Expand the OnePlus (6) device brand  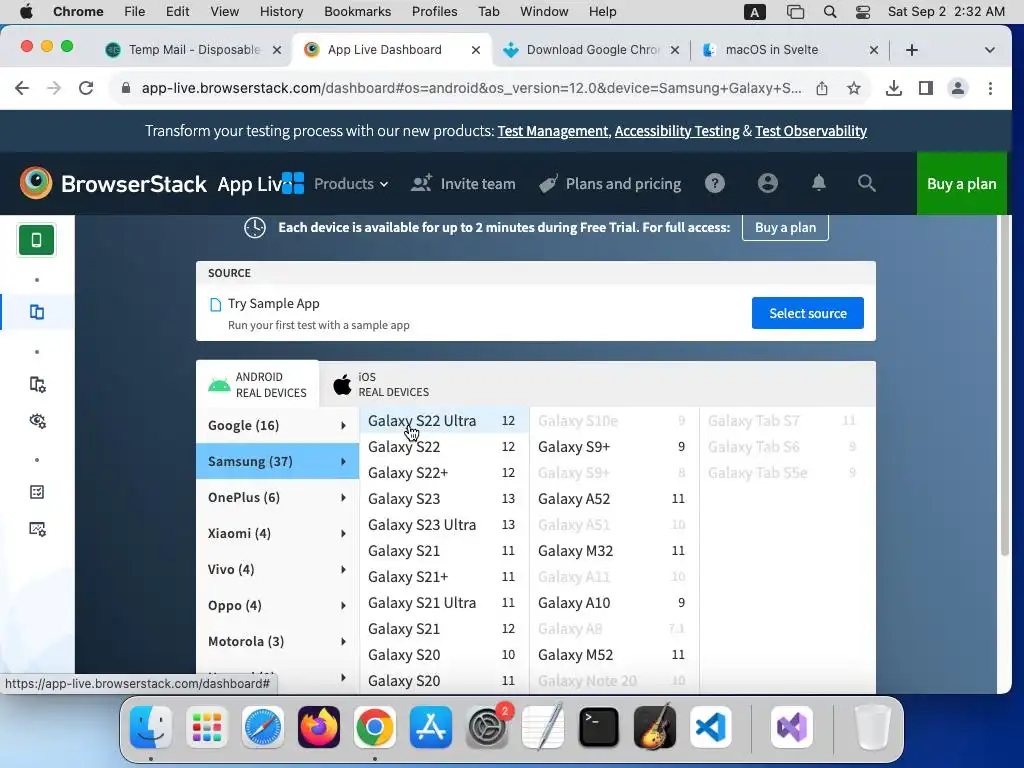[278, 497]
